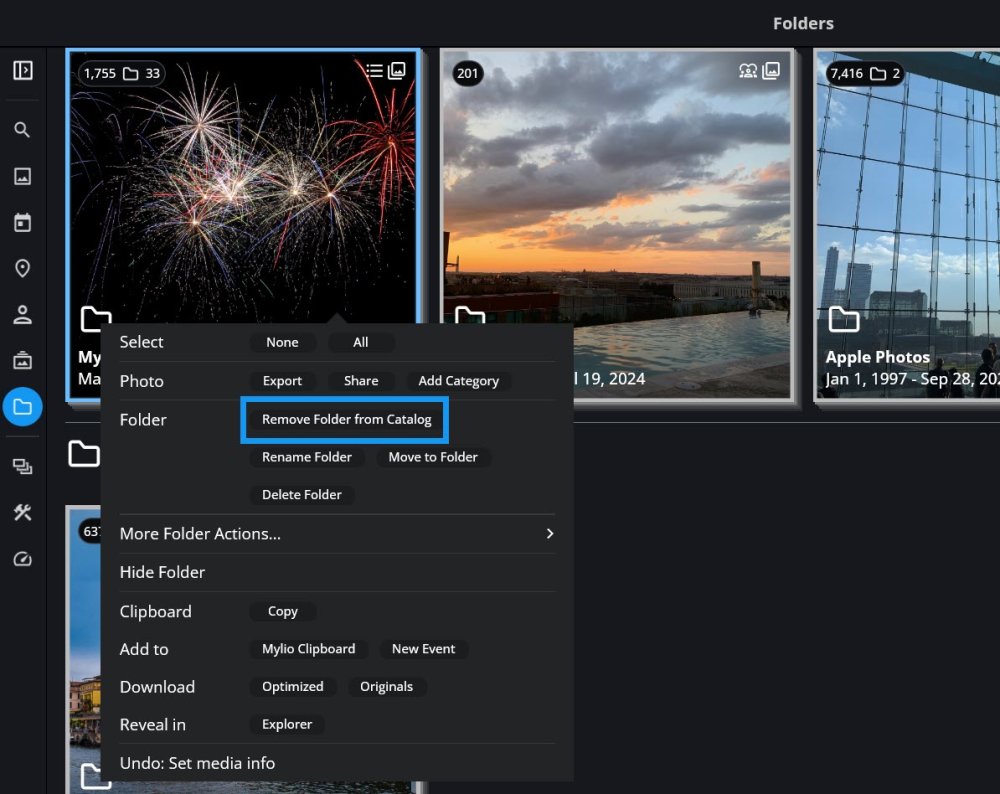Open the Albums view icon
Viewport: 1000px width, 794px height.
(x=22, y=360)
